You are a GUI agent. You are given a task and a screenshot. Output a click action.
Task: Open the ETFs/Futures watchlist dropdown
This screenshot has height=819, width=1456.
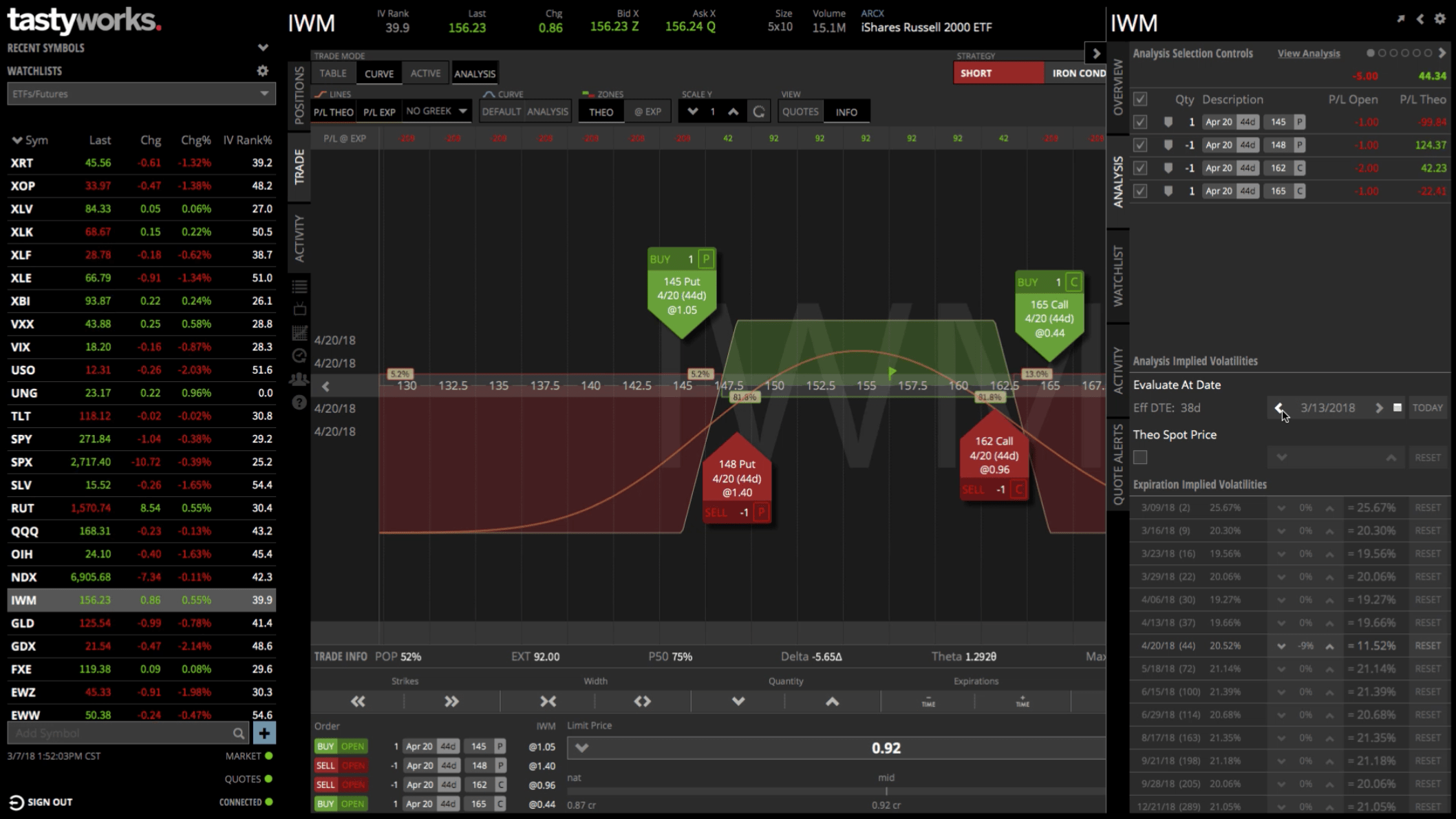pyautogui.click(x=141, y=94)
